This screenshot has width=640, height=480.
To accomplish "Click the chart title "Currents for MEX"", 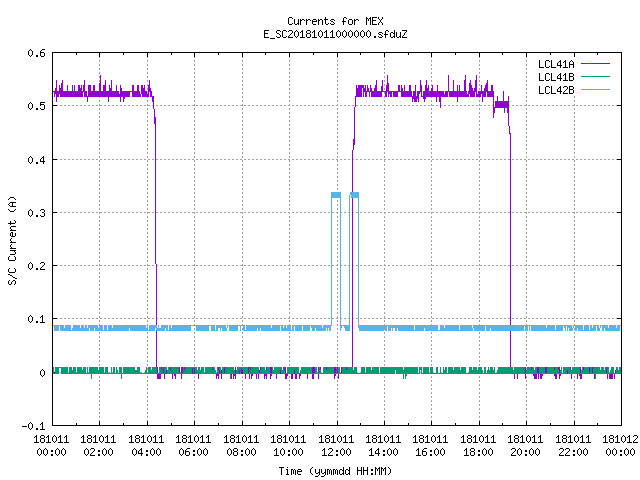I will tap(335, 21).
